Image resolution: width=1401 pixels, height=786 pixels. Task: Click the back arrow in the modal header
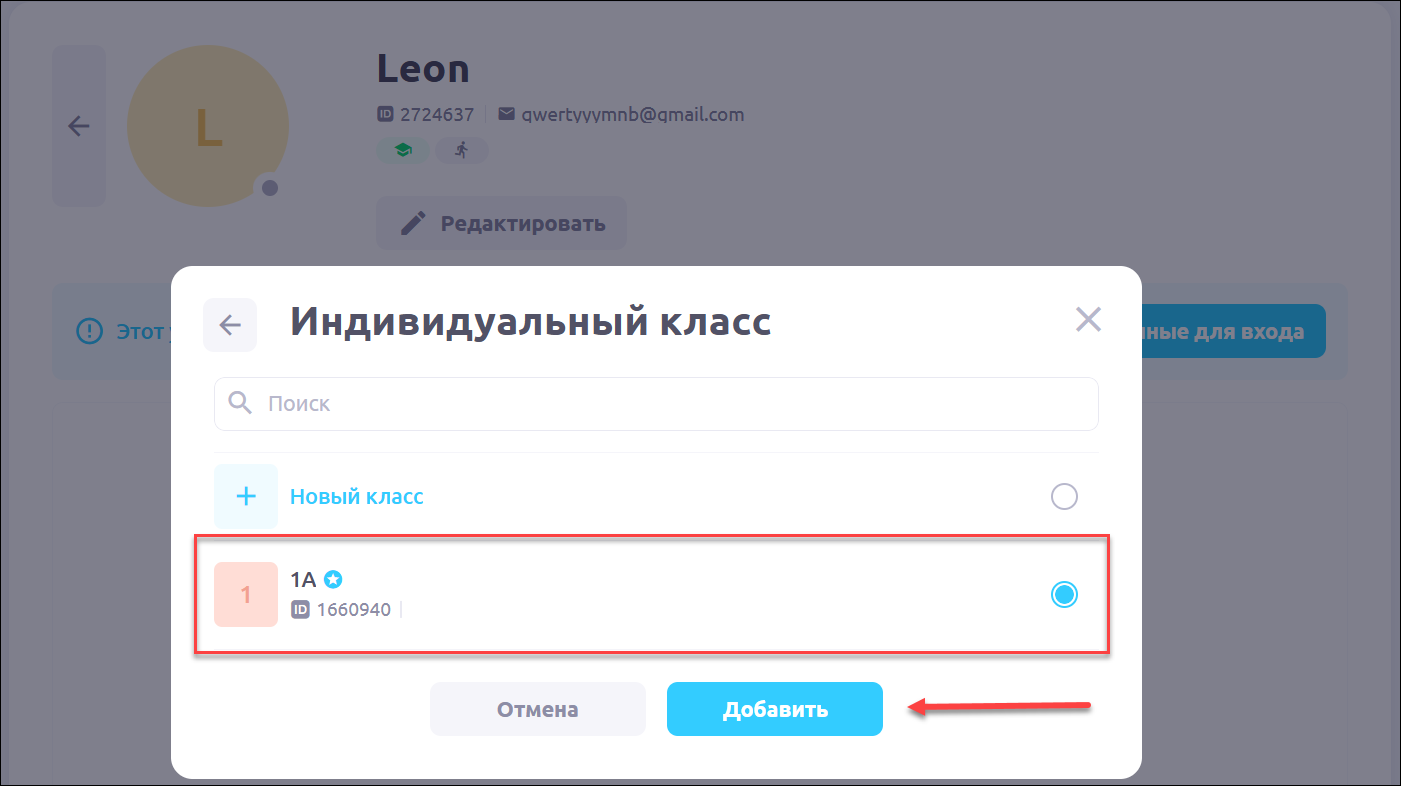pos(230,325)
